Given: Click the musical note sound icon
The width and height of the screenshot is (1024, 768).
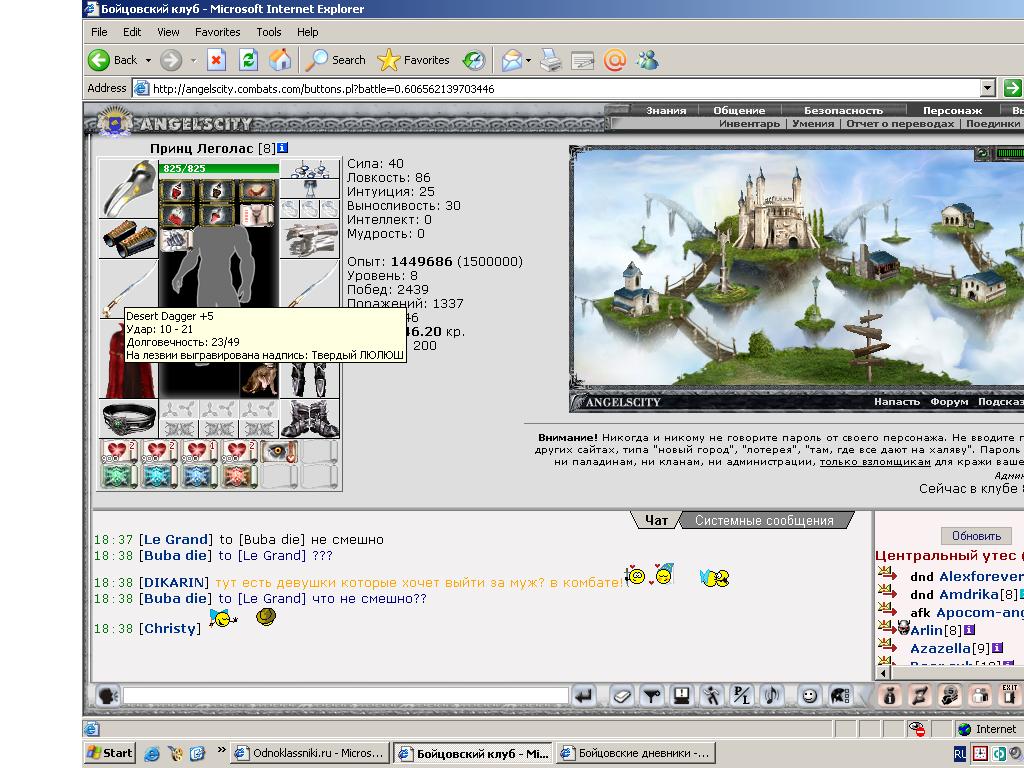Looking at the screenshot, I should 772,696.
